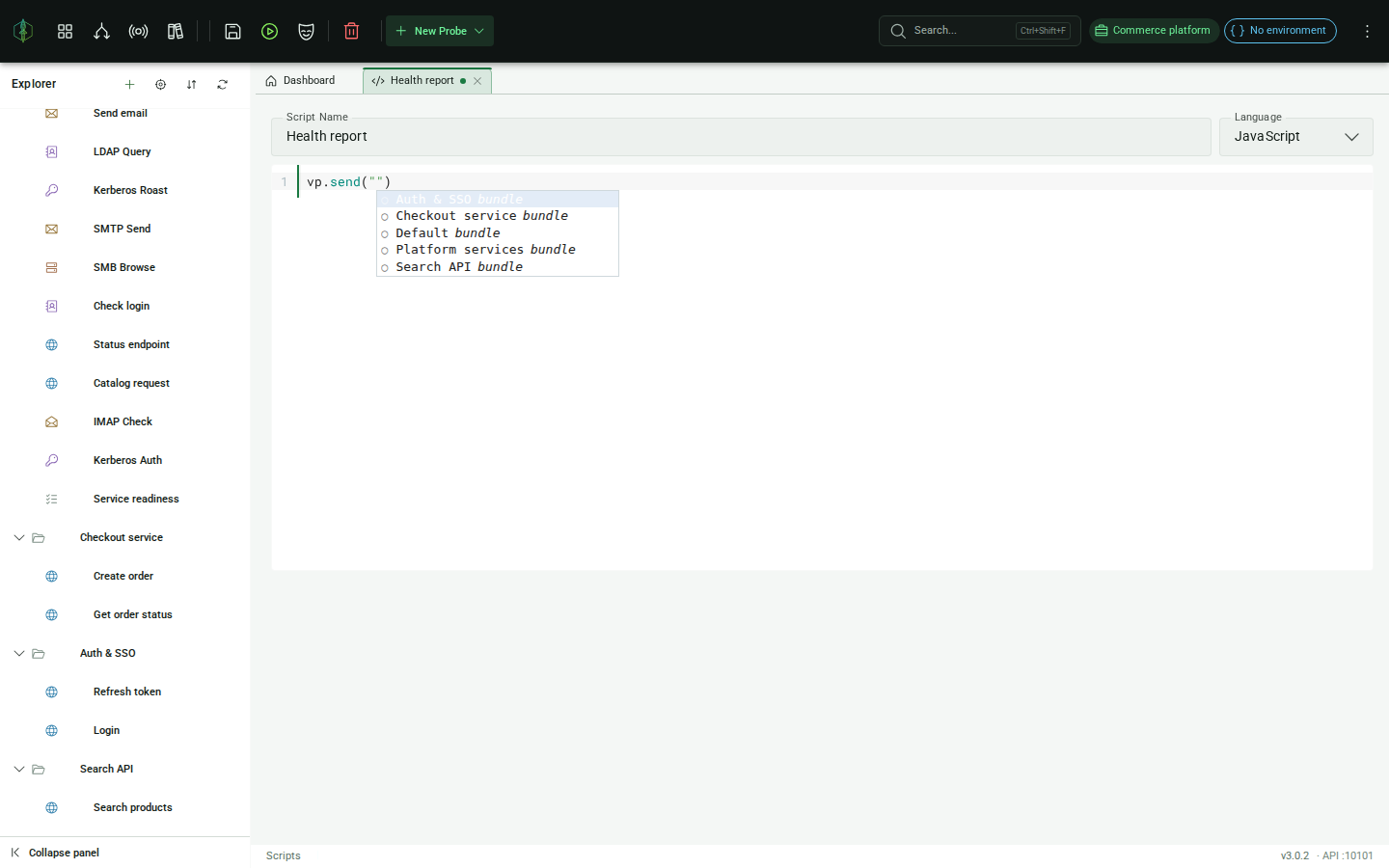Screen dimensions: 1389x868
Task: Open the Language dropdown
Action: tap(1295, 137)
